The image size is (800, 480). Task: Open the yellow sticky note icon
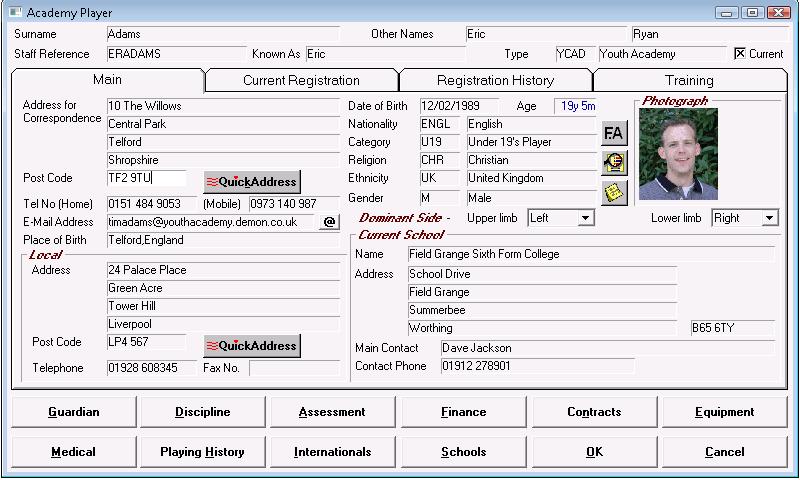614,193
